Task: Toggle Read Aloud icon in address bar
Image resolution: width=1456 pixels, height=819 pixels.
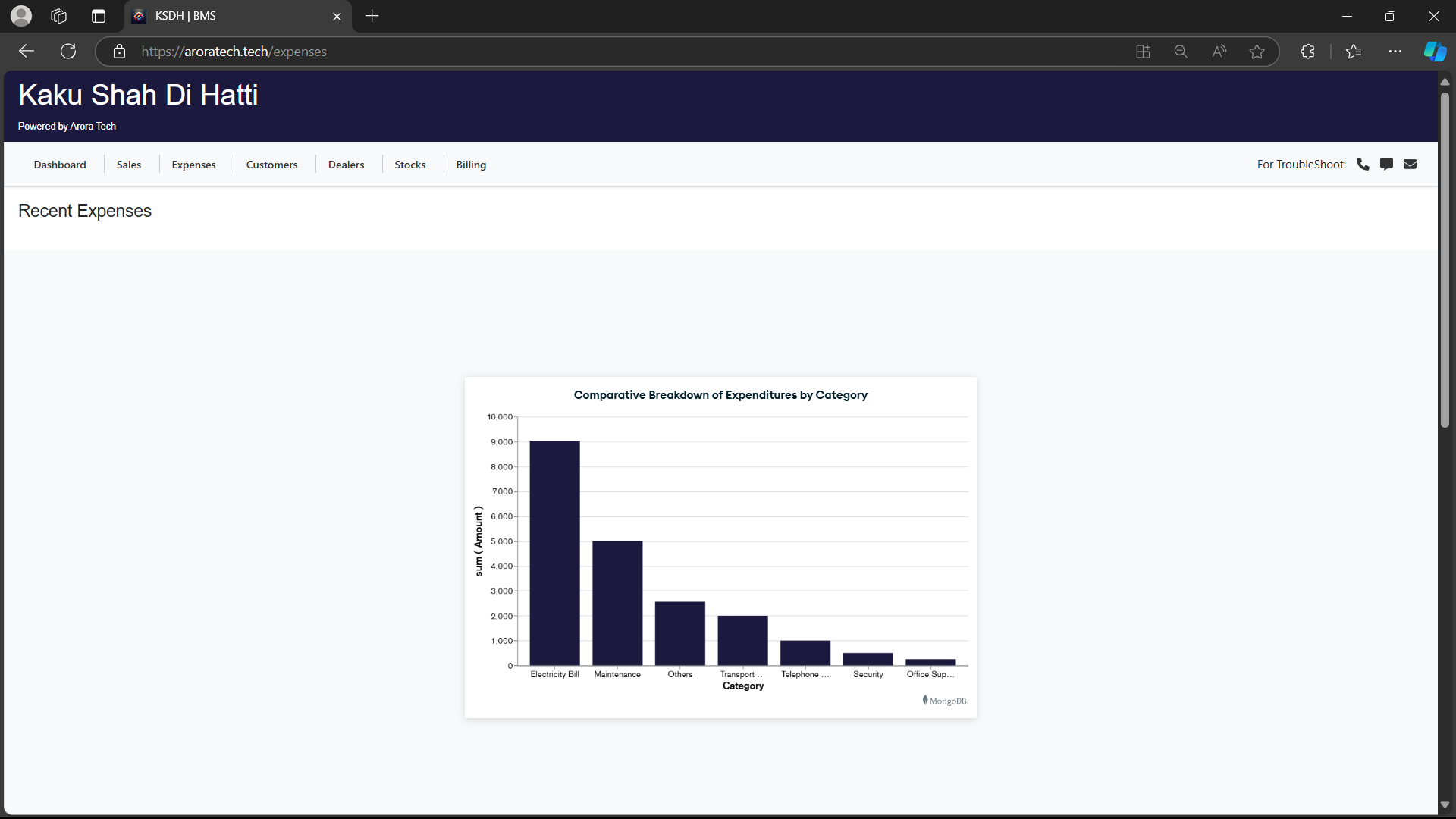Action: [1219, 52]
